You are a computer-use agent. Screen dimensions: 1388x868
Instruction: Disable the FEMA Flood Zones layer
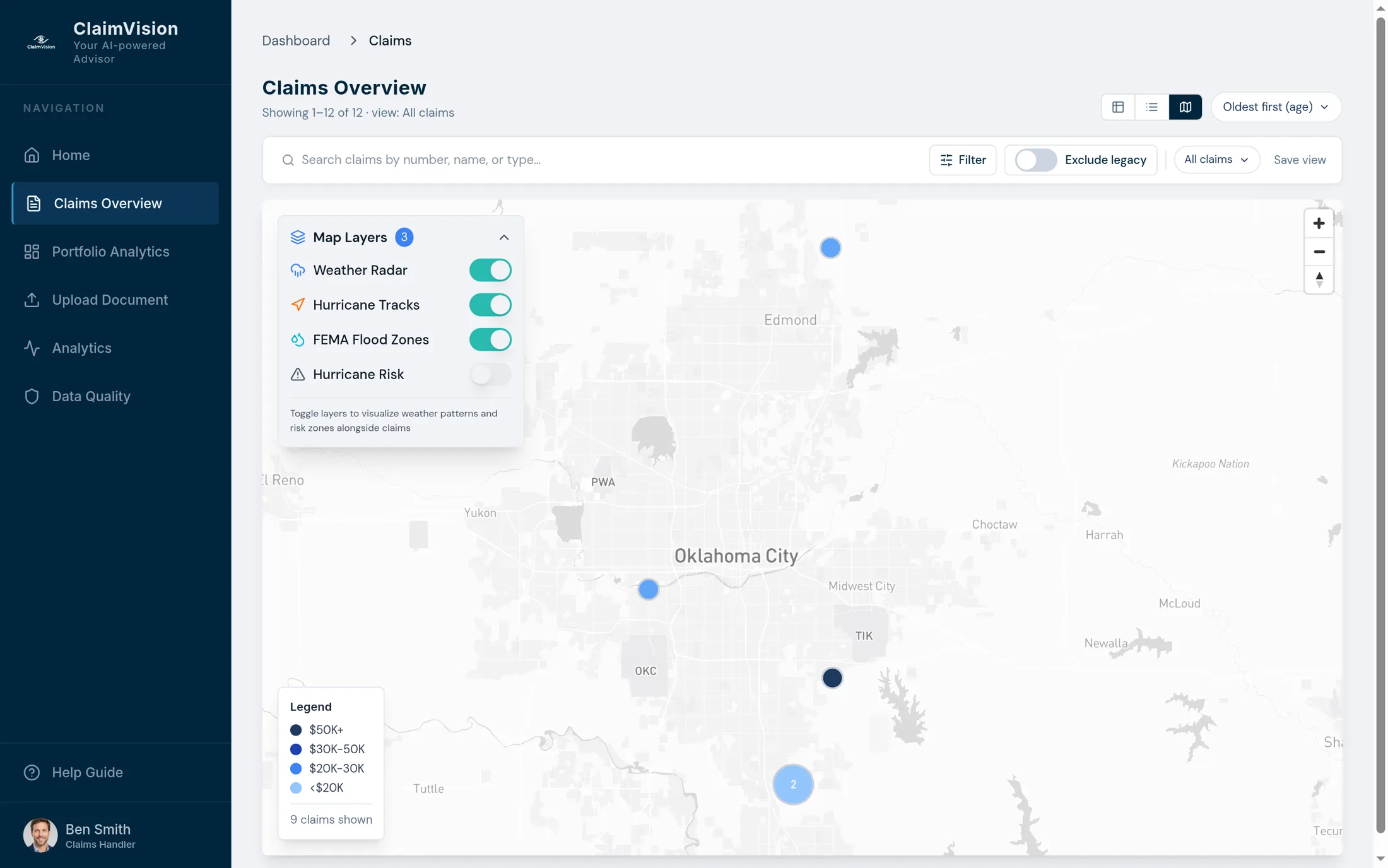tap(490, 339)
